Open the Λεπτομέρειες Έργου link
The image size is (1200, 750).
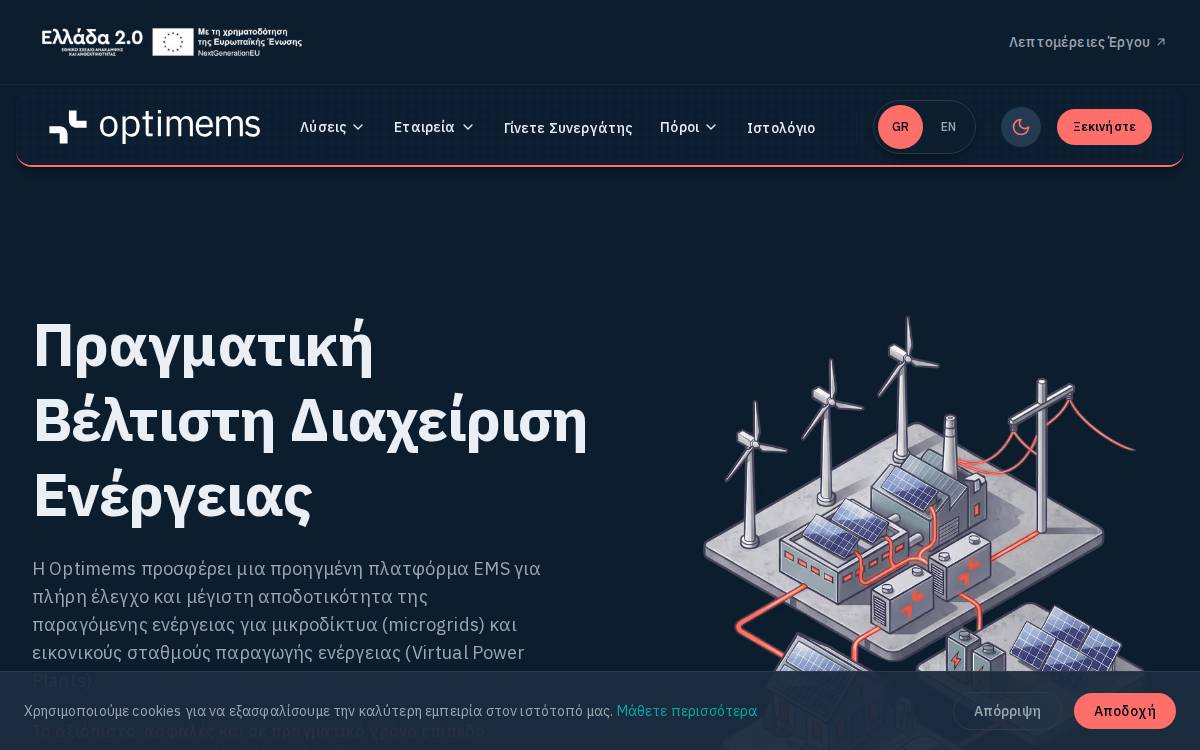click(1087, 42)
